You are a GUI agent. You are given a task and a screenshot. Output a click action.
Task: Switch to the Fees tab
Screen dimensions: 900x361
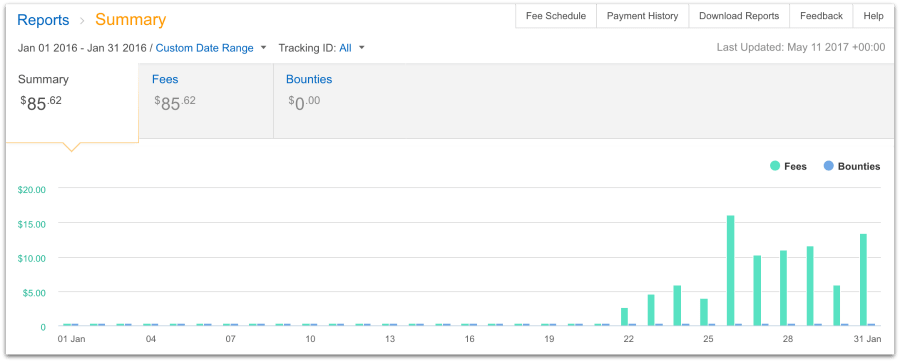206,101
